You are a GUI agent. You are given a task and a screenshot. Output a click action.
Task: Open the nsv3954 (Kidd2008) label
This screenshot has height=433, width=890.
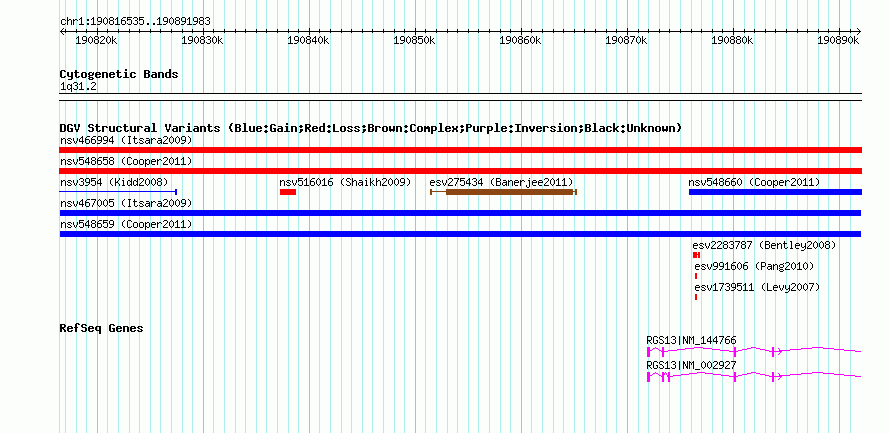tap(114, 182)
